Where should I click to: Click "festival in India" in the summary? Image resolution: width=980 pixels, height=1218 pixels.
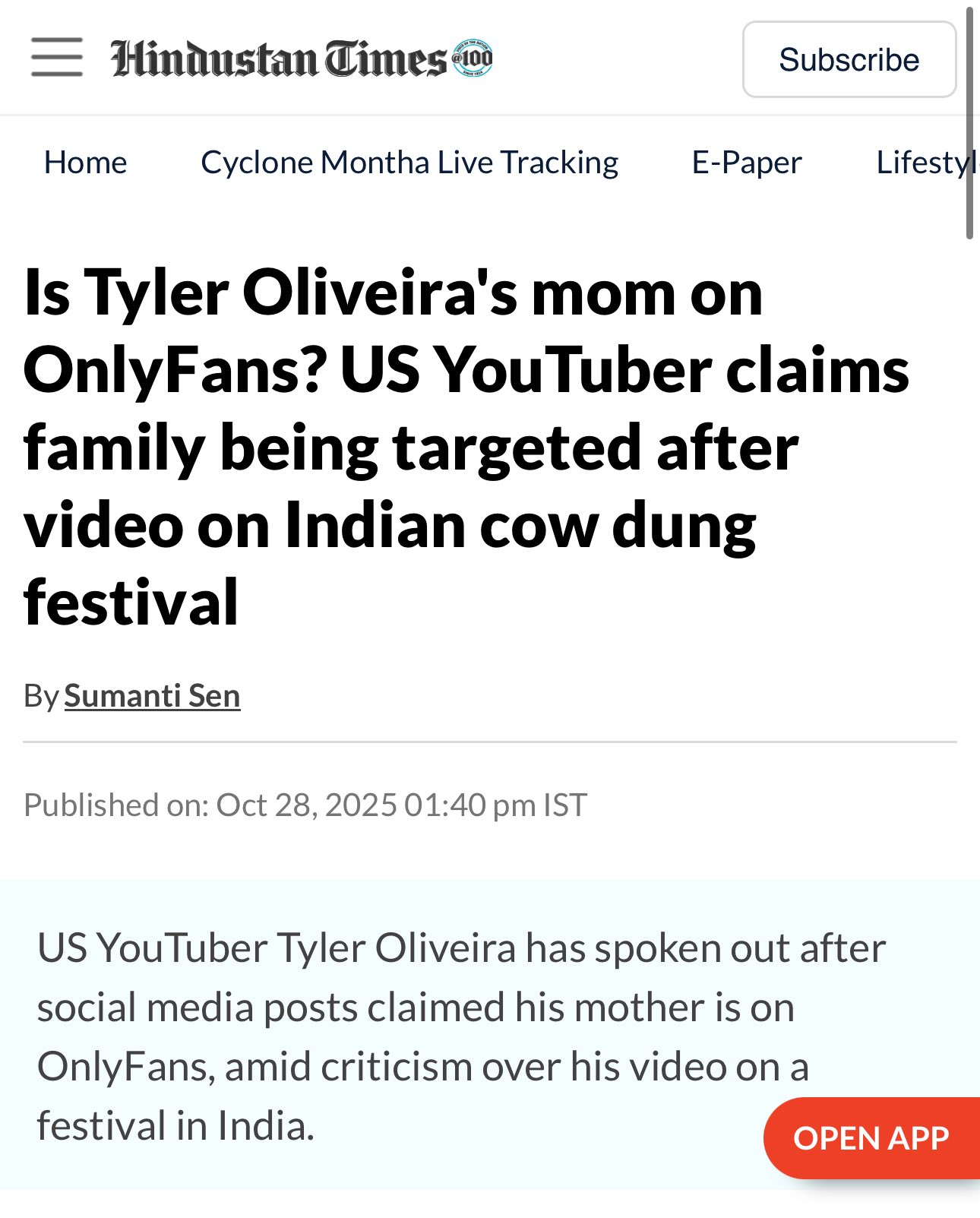pyautogui.click(x=175, y=1126)
